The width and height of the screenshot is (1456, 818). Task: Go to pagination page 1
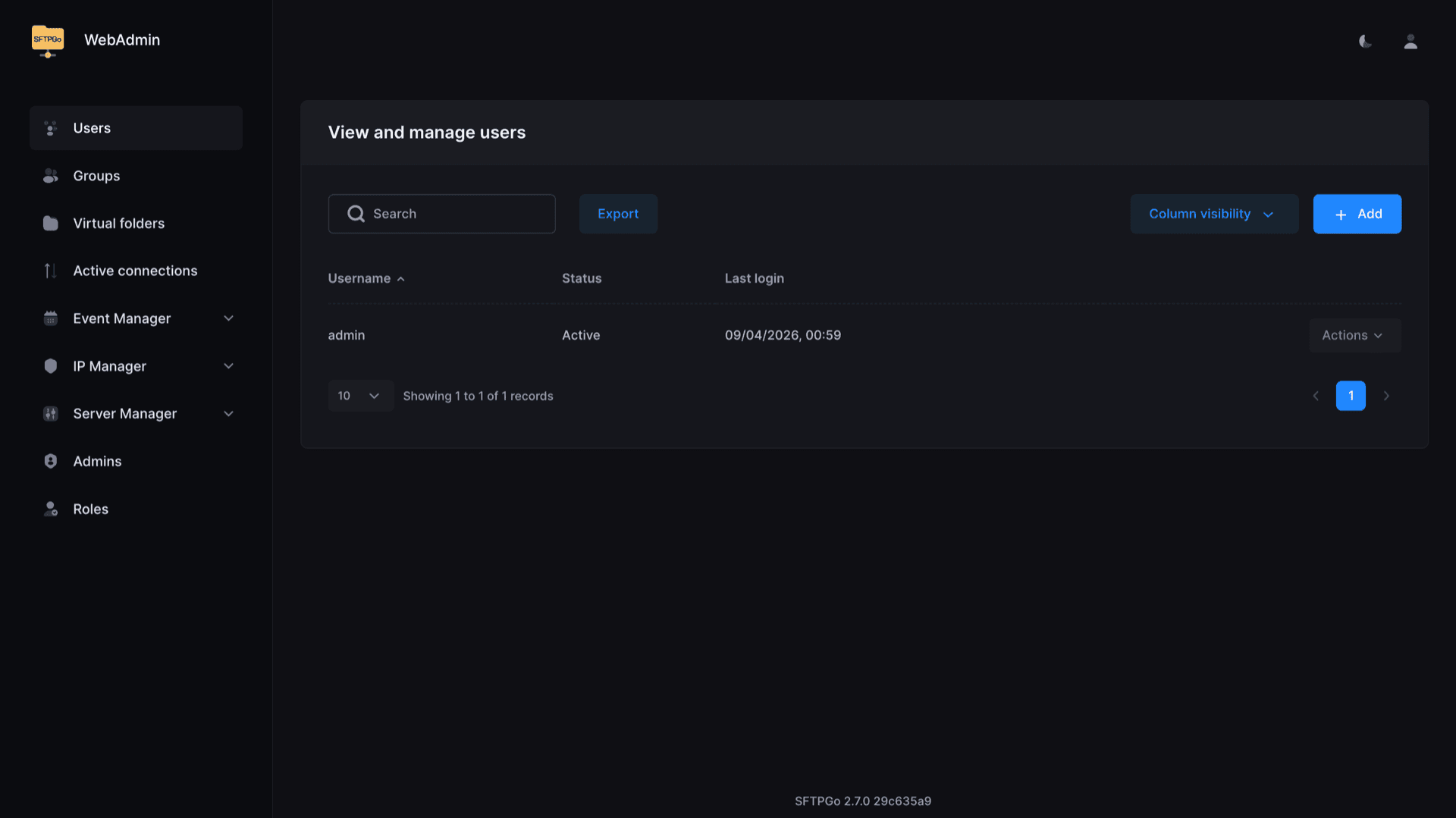coord(1351,396)
